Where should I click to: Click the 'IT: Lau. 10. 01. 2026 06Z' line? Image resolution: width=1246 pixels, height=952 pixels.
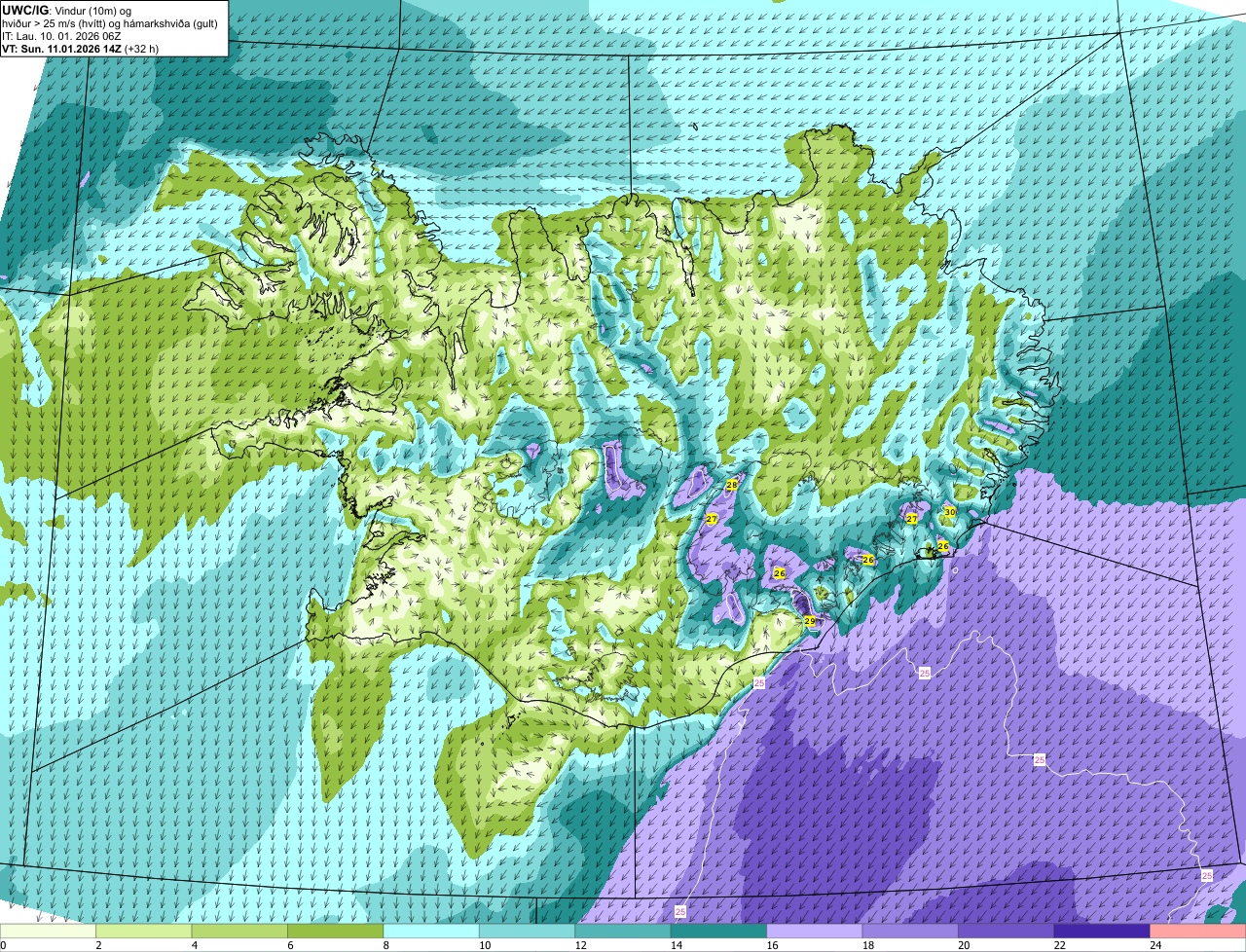[x=61, y=35]
